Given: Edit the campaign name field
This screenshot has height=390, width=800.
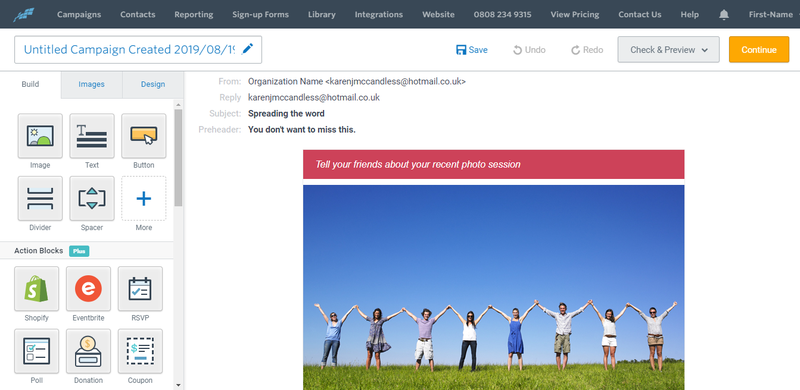Looking at the screenshot, I should click(138, 50).
